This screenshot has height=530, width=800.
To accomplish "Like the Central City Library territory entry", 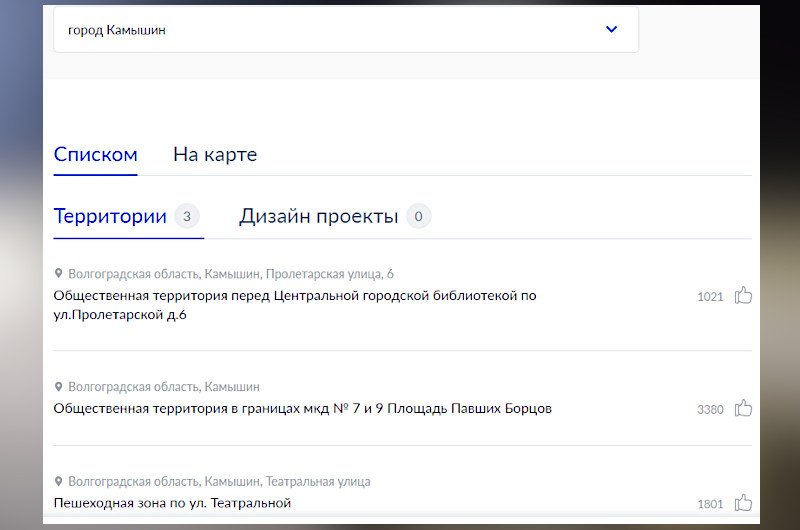I will tap(743, 295).
